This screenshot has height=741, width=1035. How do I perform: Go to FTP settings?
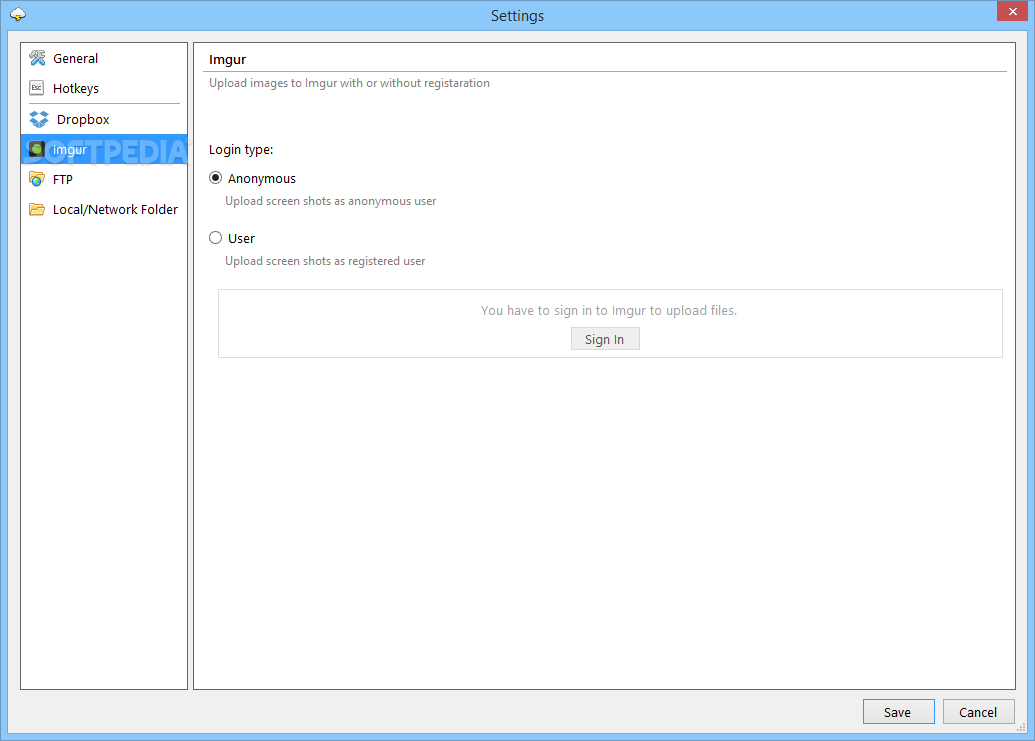(104, 179)
